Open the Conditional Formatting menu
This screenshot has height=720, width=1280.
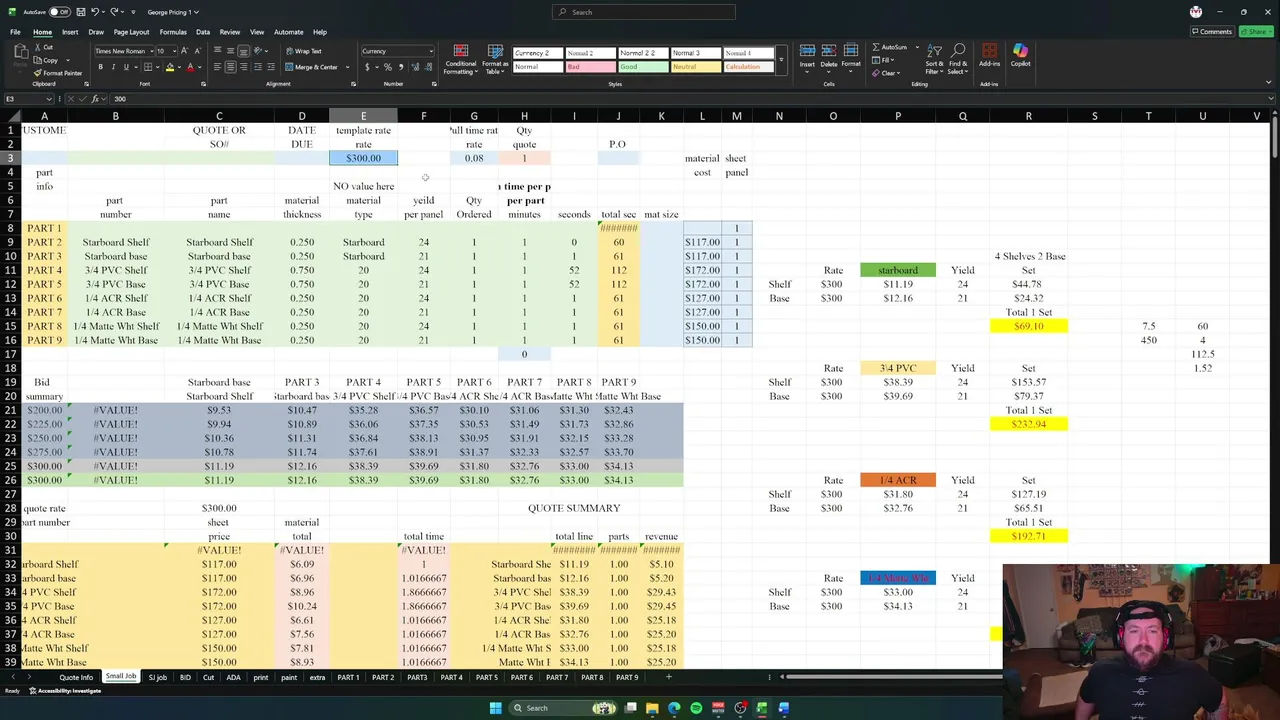[461, 60]
